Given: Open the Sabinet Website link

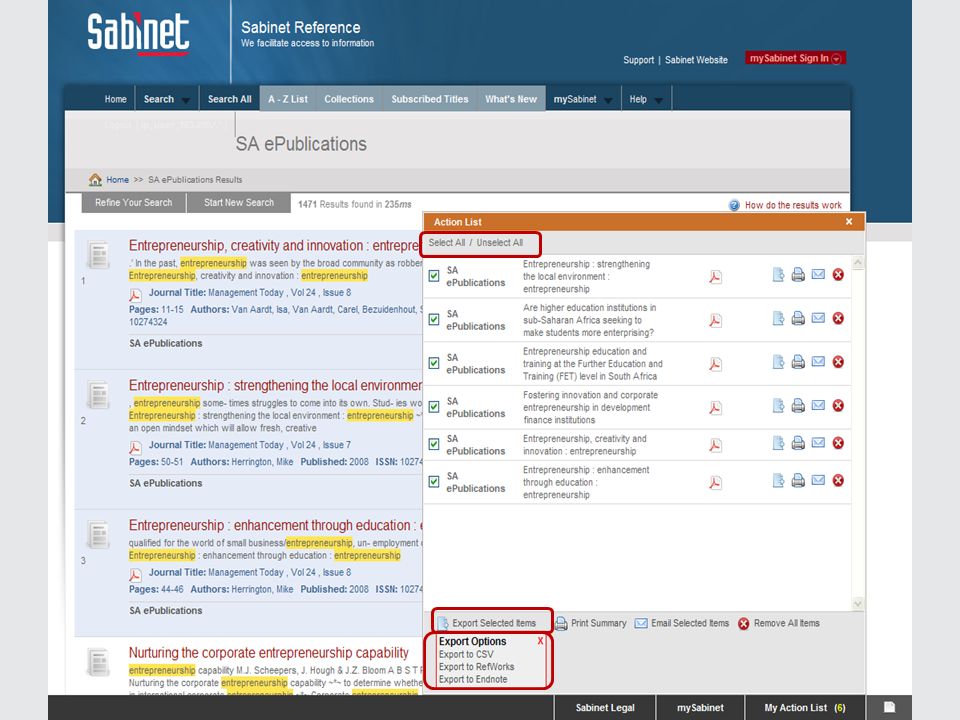Looking at the screenshot, I should pos(696,60).
